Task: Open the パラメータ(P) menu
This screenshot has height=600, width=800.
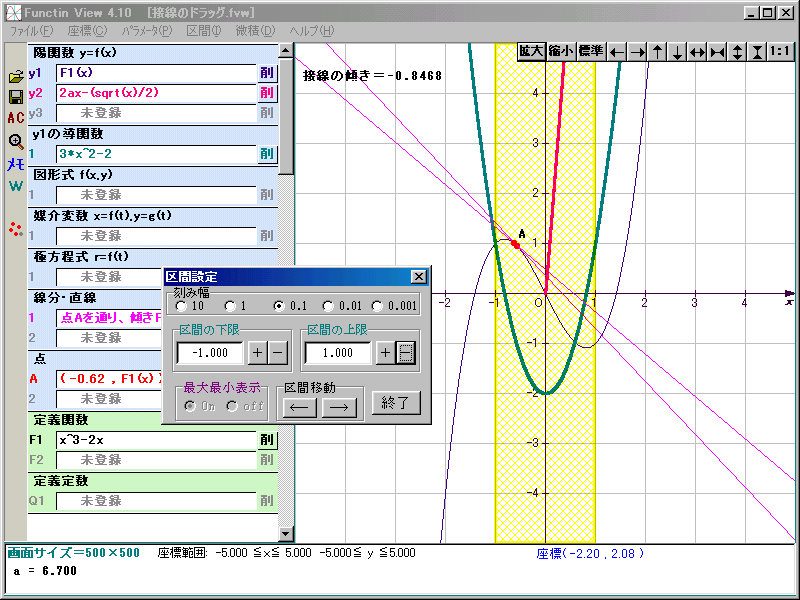Action: click(147, 31)
